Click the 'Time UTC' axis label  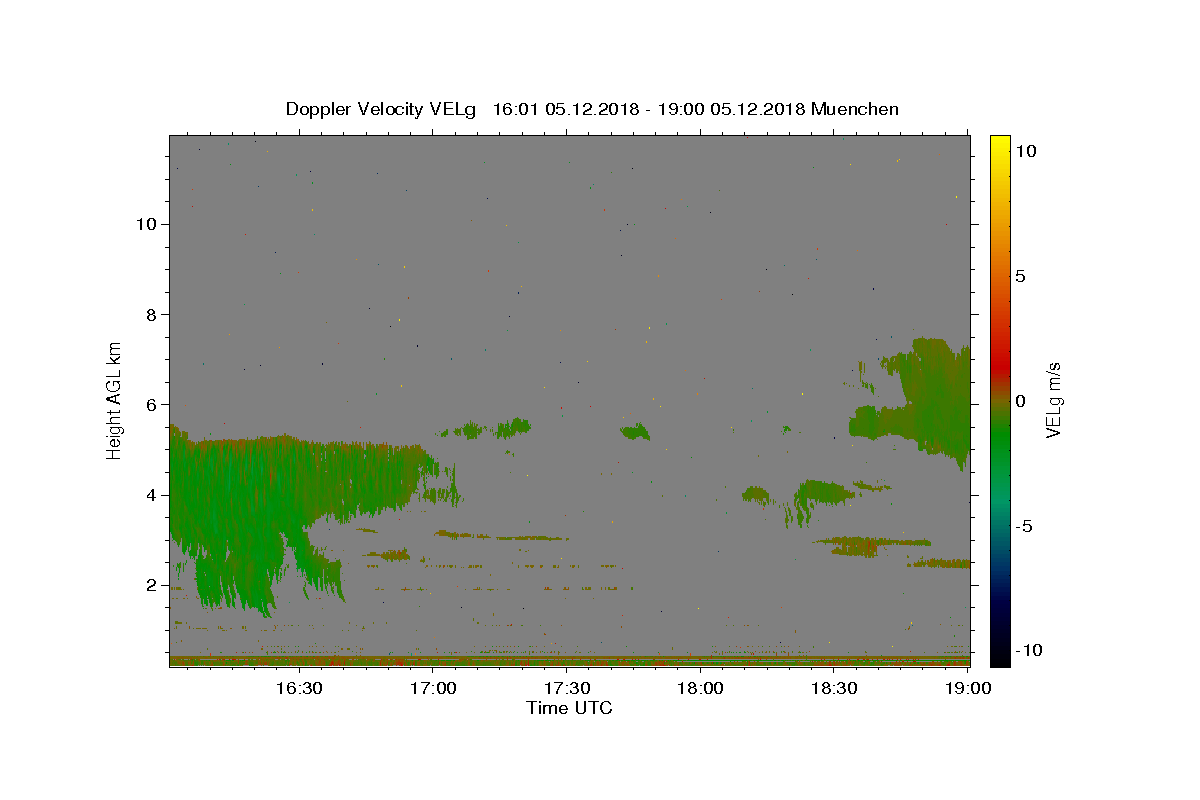(x=569, y=708)
